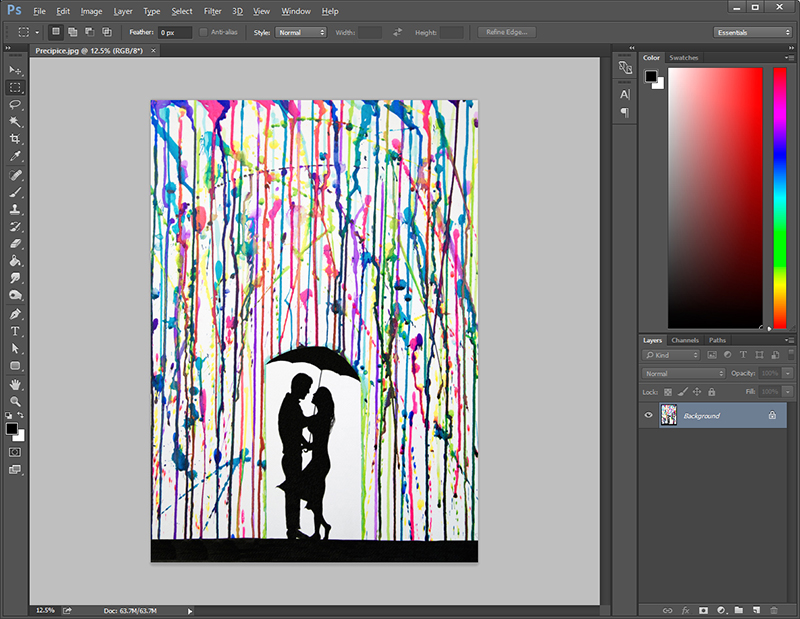Image resolution: width=800 pixels, height=619 pixels.
Task: Reset default foreground and background colors
Action: coord(9,415)
